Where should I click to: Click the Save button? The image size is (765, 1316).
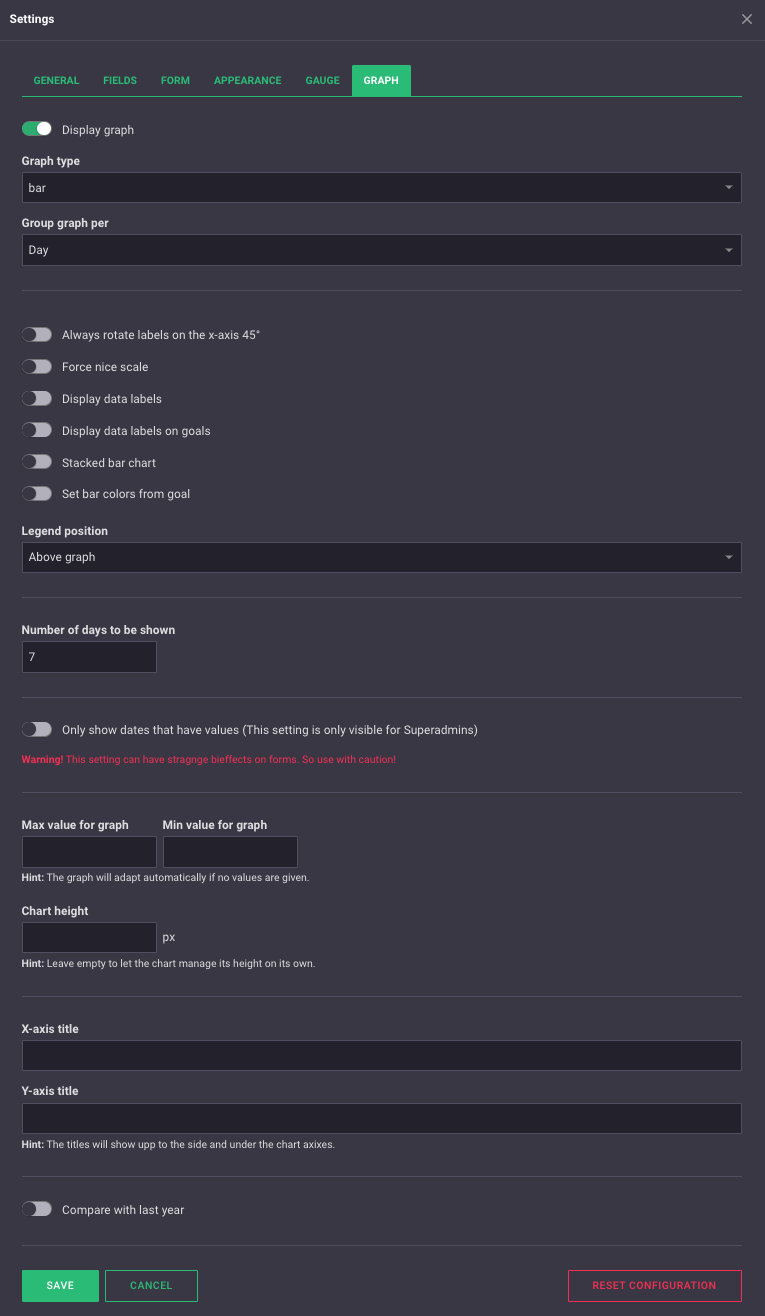60,1285
